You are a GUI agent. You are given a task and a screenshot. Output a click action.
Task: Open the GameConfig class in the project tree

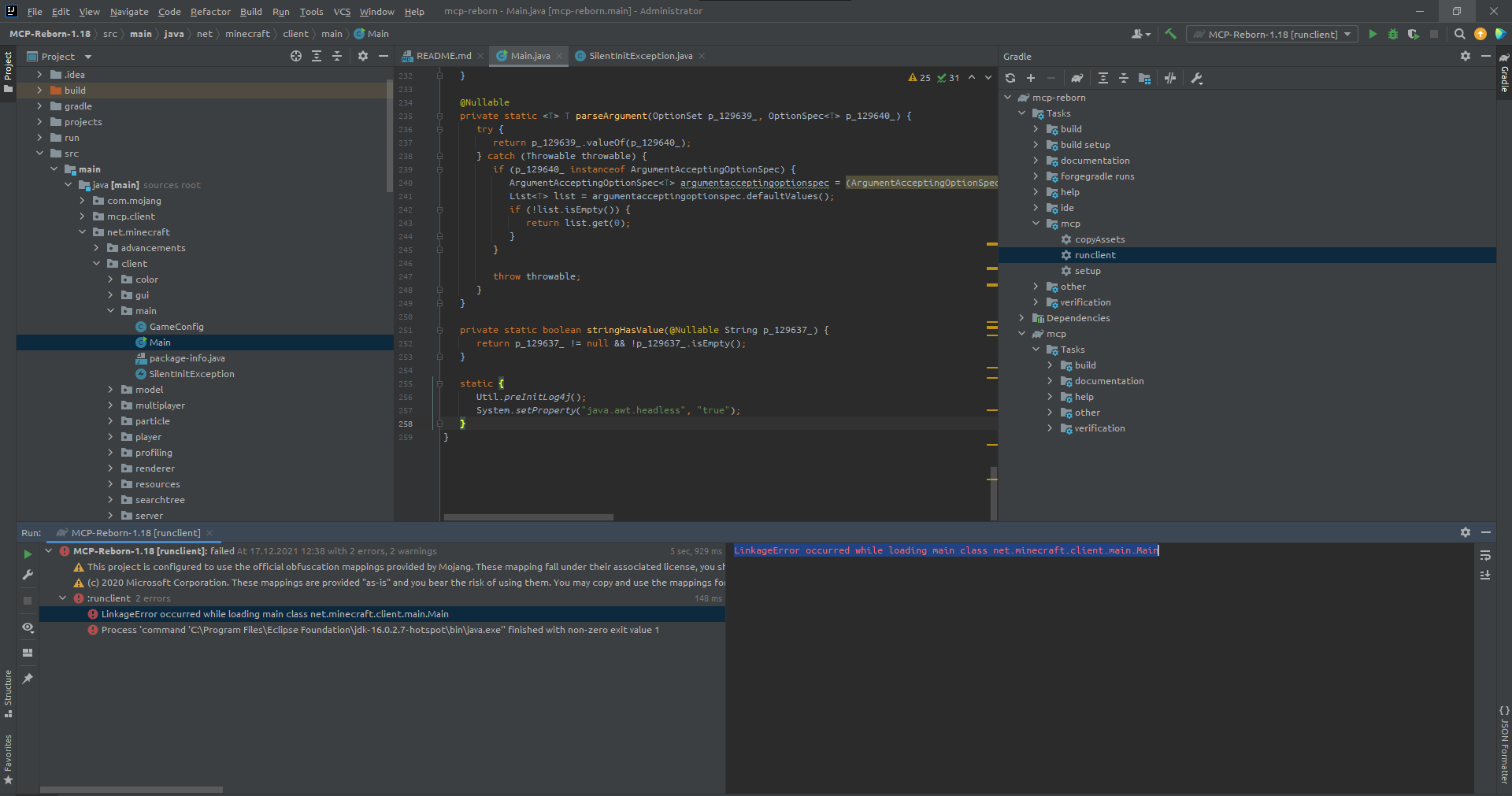point(177,326)
